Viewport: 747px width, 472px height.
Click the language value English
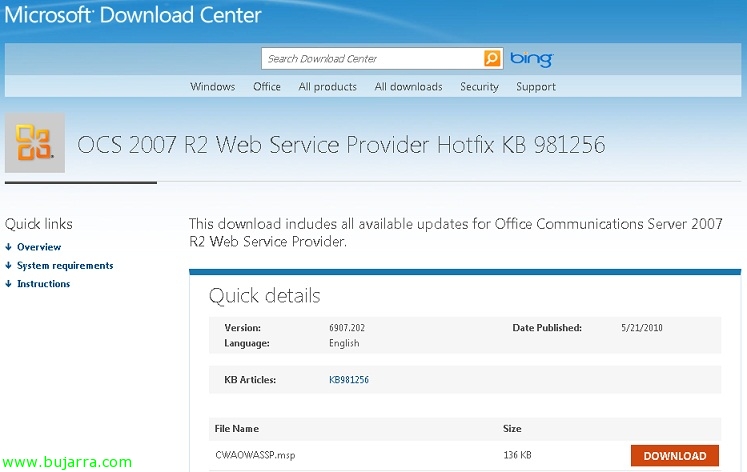coord(344,343)
